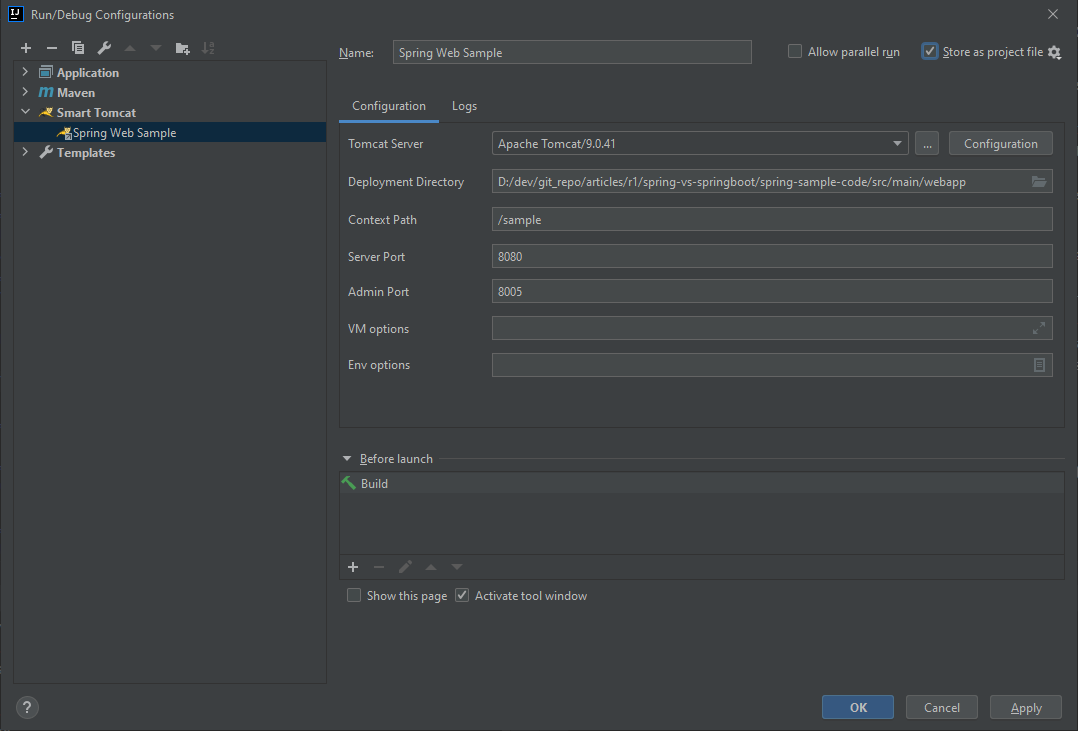The width and height of the screenshot is (1078, 731).
Task: Select the Configuration tab
Action: coord(389,106)
